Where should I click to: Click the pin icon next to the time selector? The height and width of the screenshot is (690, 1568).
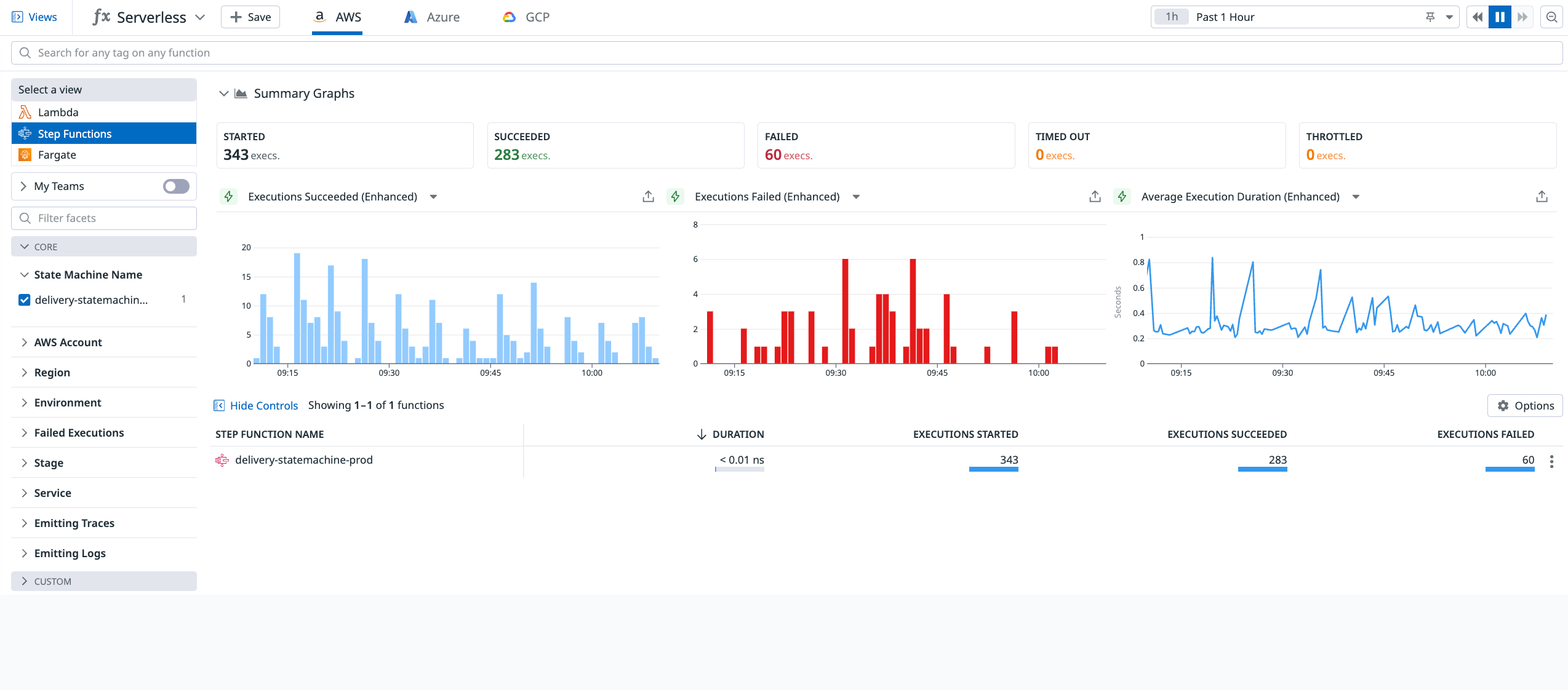click(1429, 17)
